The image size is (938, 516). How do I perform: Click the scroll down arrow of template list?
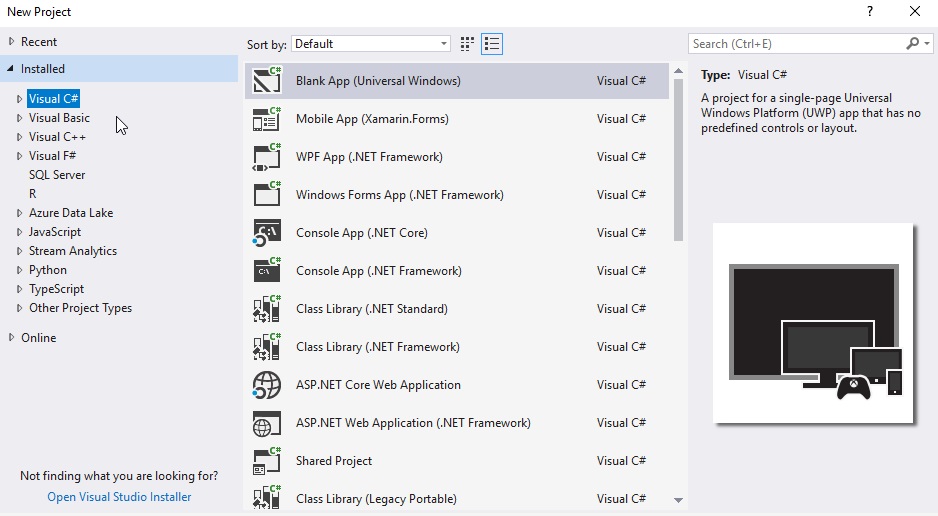click(x=678, y=500)
